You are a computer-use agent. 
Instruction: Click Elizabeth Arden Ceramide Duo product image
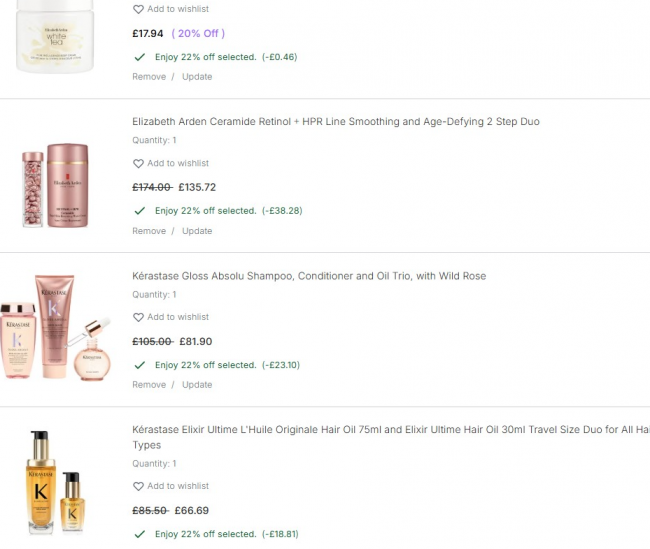point(55,185)
